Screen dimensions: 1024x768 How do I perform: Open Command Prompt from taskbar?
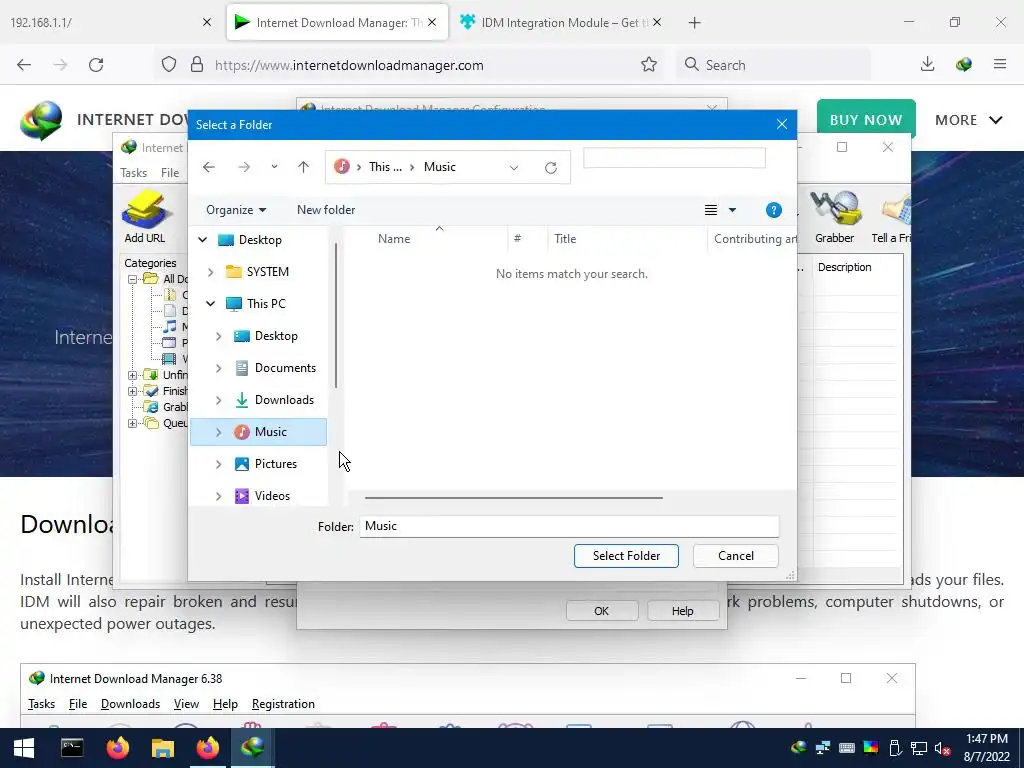[x=72, y=748]
